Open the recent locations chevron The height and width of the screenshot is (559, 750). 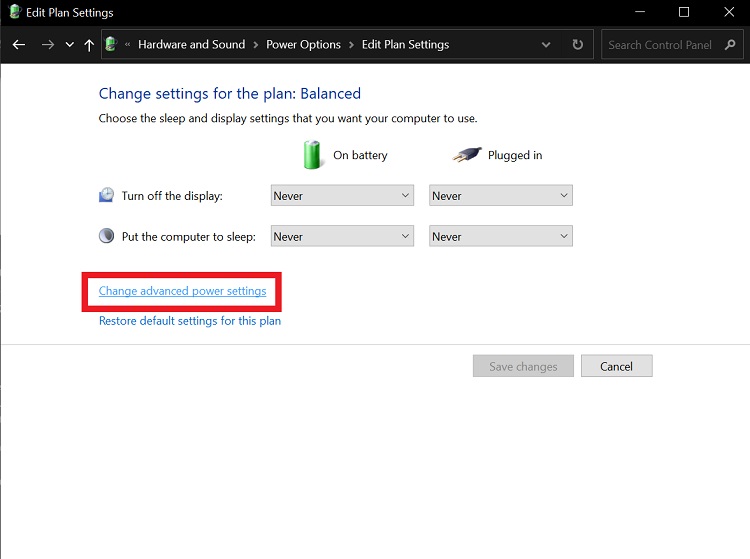point(69,45)
